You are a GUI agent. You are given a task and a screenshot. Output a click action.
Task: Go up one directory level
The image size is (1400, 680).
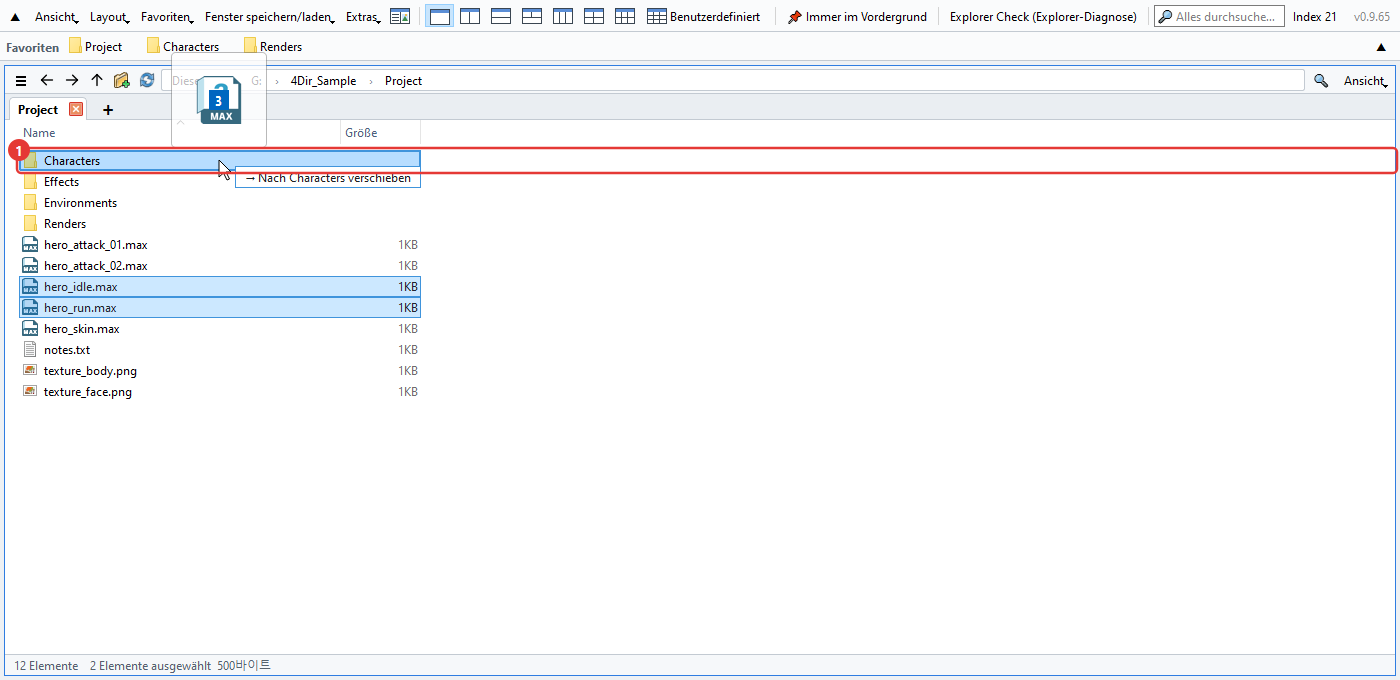click(97, 81)
